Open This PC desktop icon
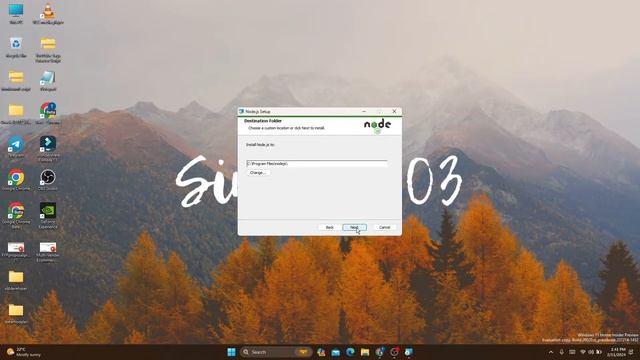640x360 pixels. 16,13
